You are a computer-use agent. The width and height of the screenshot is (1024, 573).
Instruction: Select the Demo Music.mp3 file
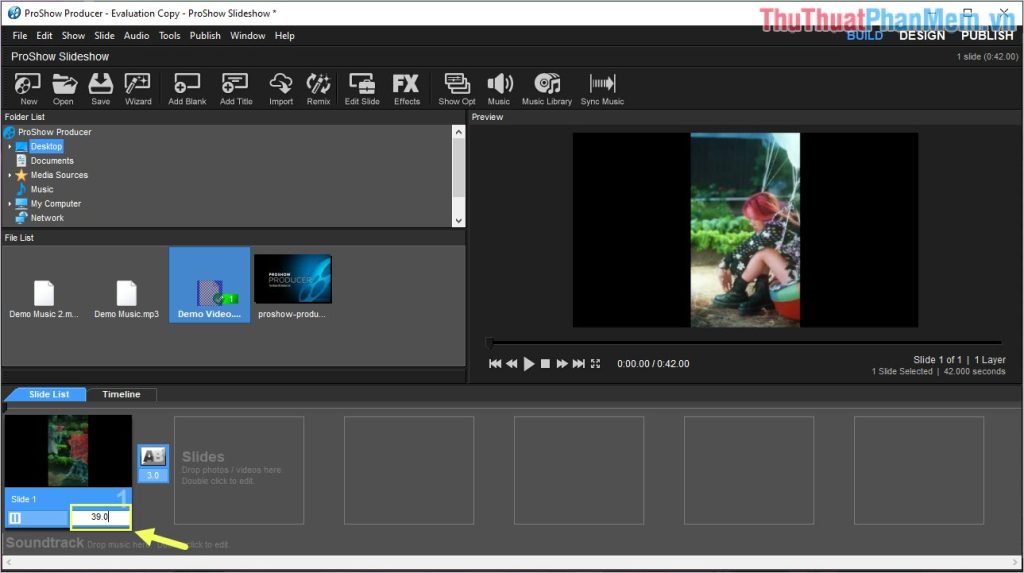(x=126, y=299)
